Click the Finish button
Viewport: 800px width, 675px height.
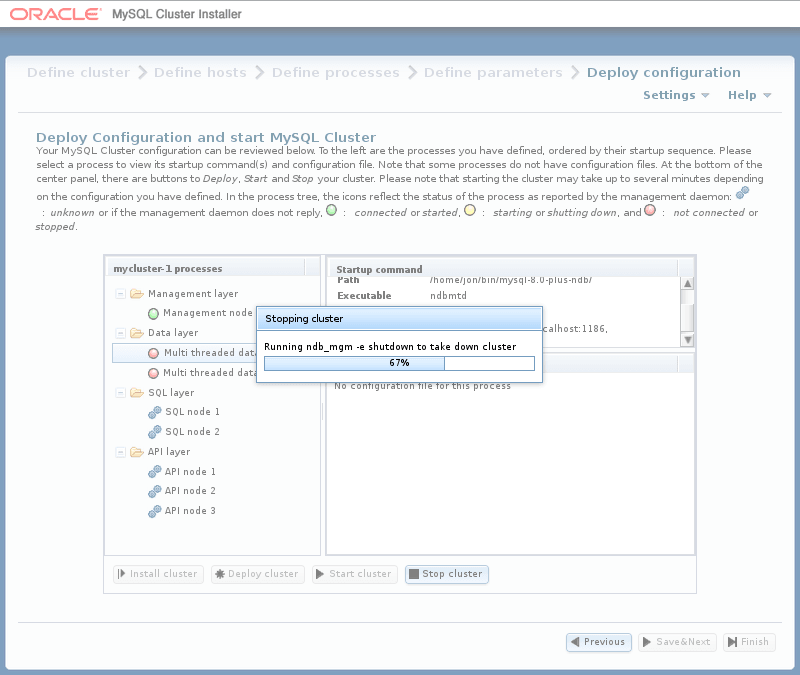(x=749, y=642)
